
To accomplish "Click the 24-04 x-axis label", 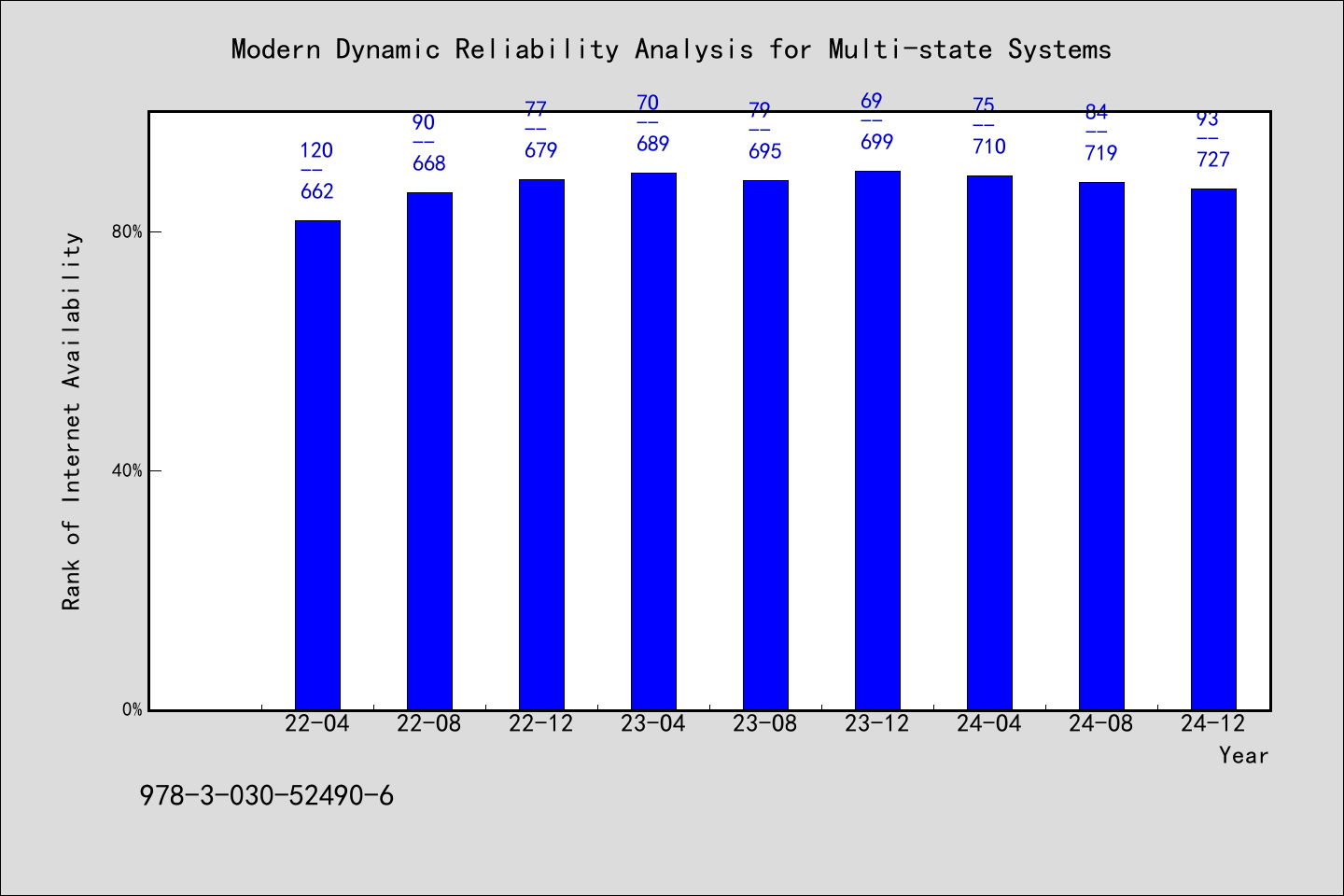I will pos(989,723).
